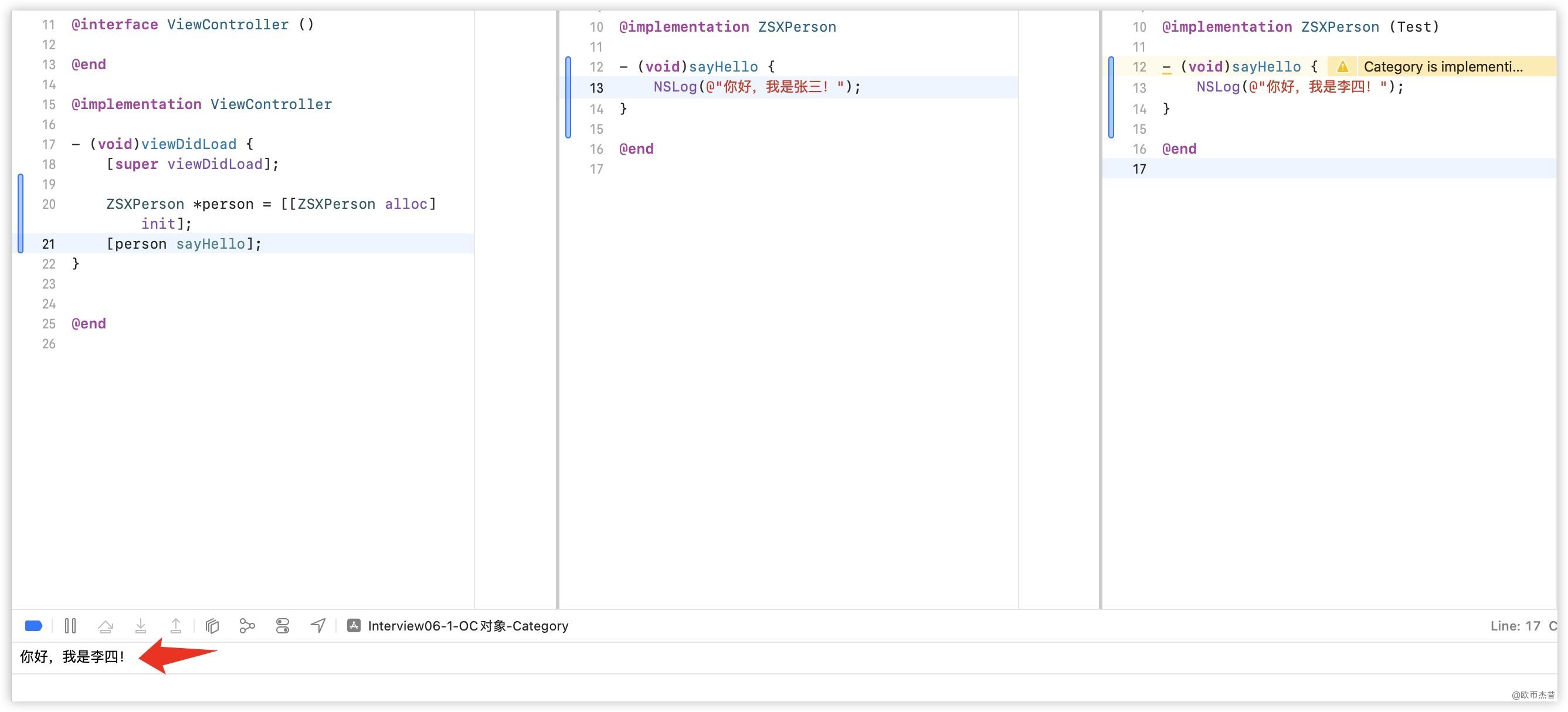
Task: Place cursor on empty line 17 in right editor
Action: click(1339, 168)
